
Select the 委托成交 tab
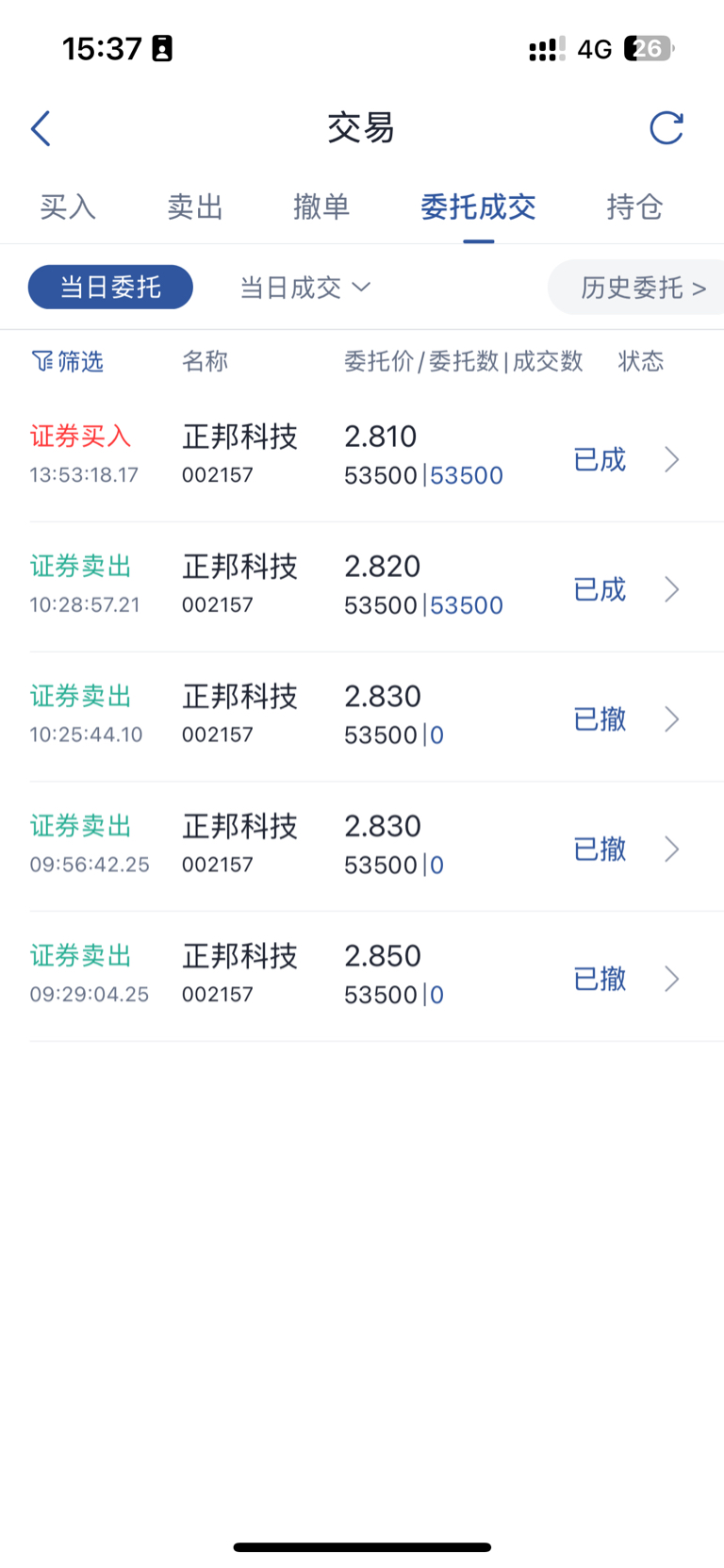(x=478, y=206)
